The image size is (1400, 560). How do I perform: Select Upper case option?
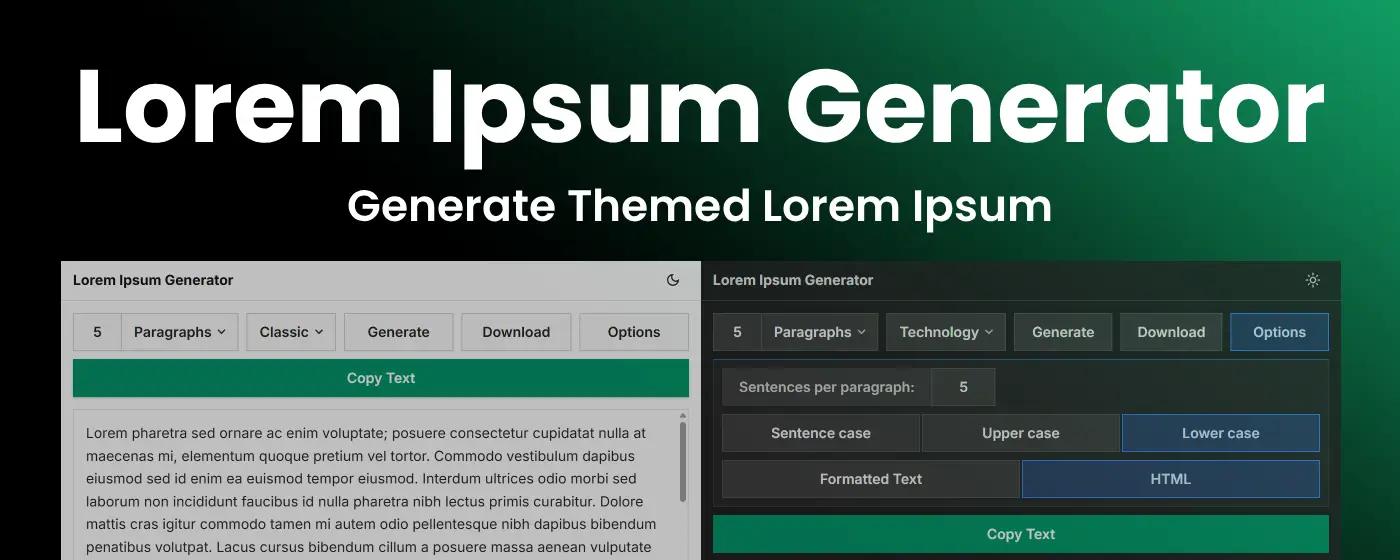(1021, 433)
